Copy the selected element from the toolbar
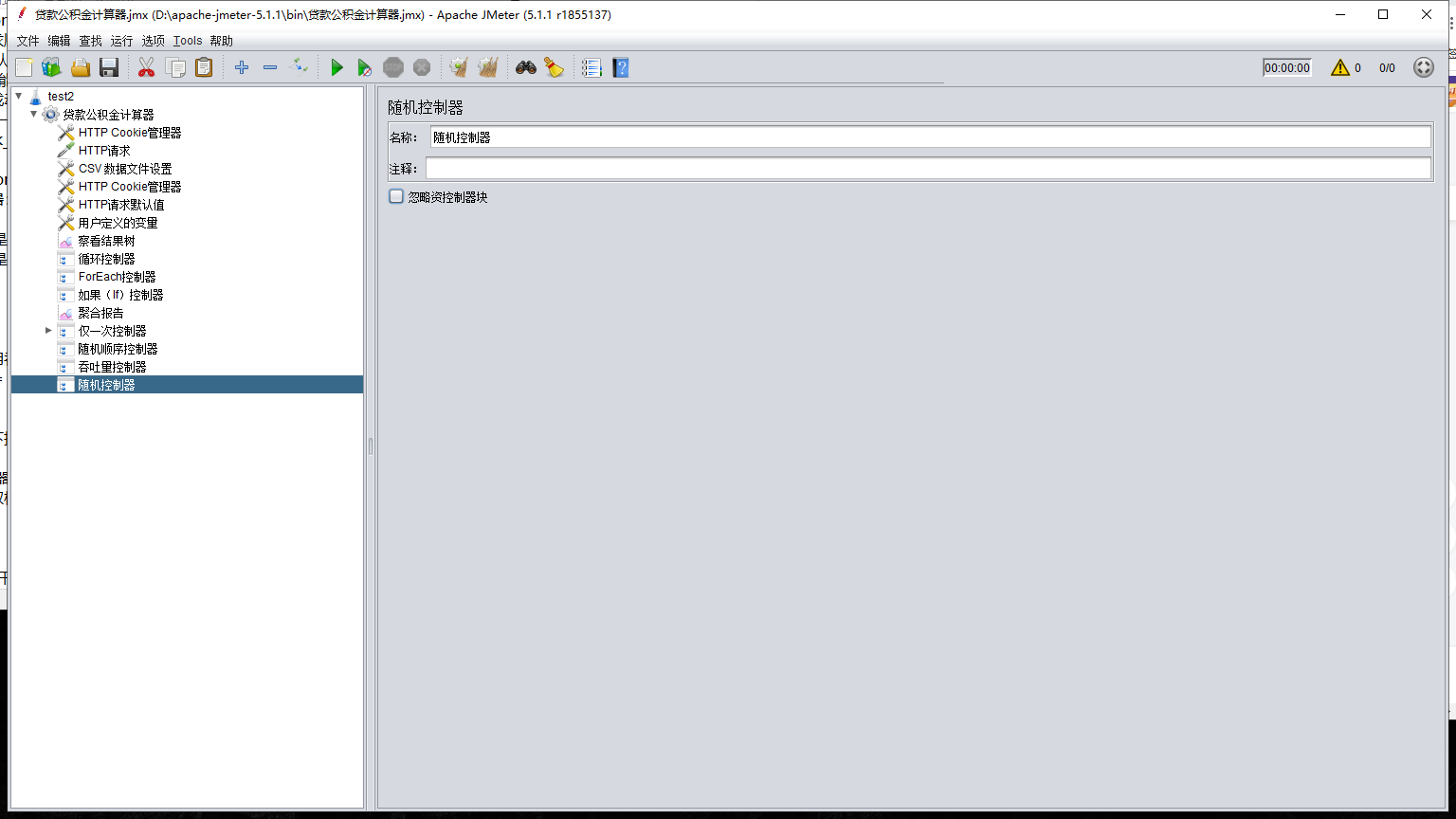Viewport: 1456px width, 819px height. point(175,67)
